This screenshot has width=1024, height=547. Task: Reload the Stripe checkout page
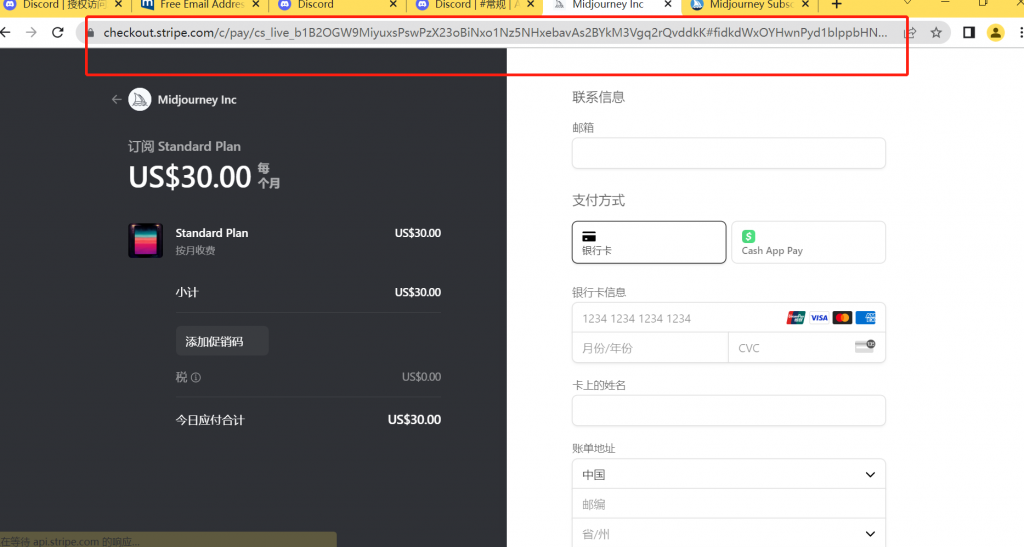coord(57,32)
